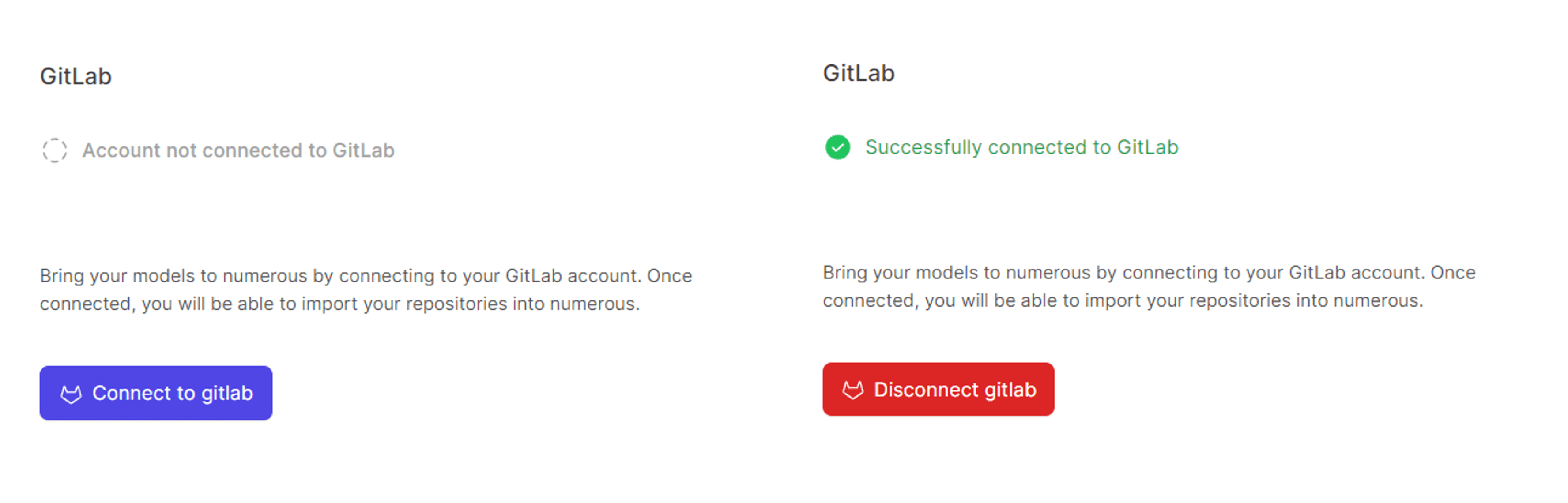Click the 'Successfully connected to GitLab' status text
The height and width of the screenshot is (503, 1568).
[1021, 147]
